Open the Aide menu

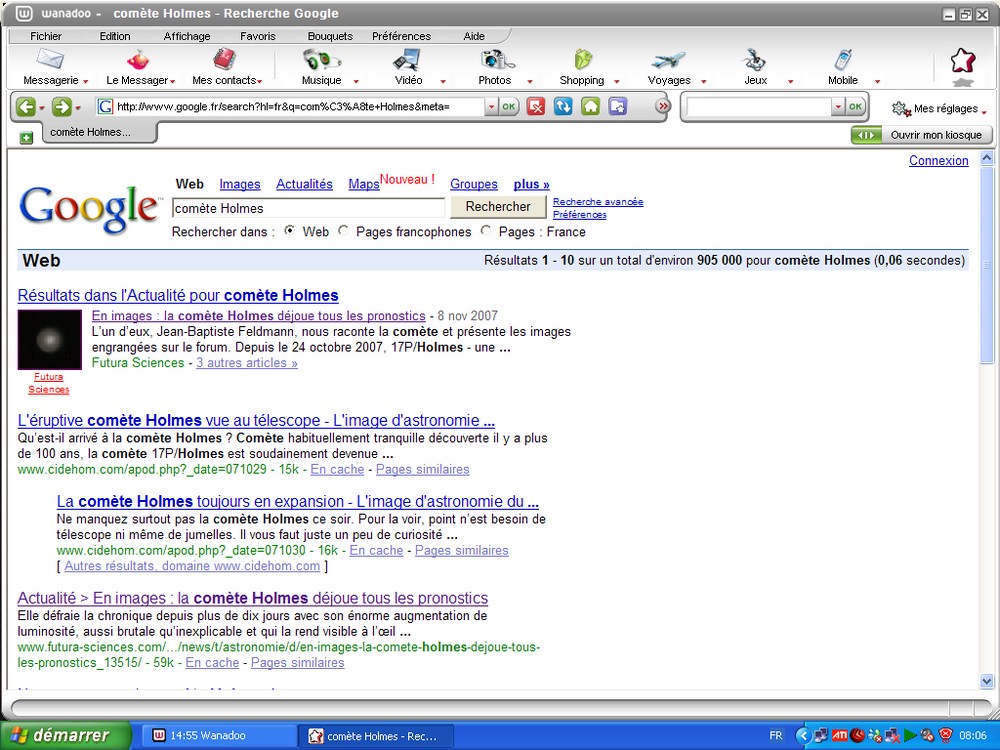(x=474, y=36)
